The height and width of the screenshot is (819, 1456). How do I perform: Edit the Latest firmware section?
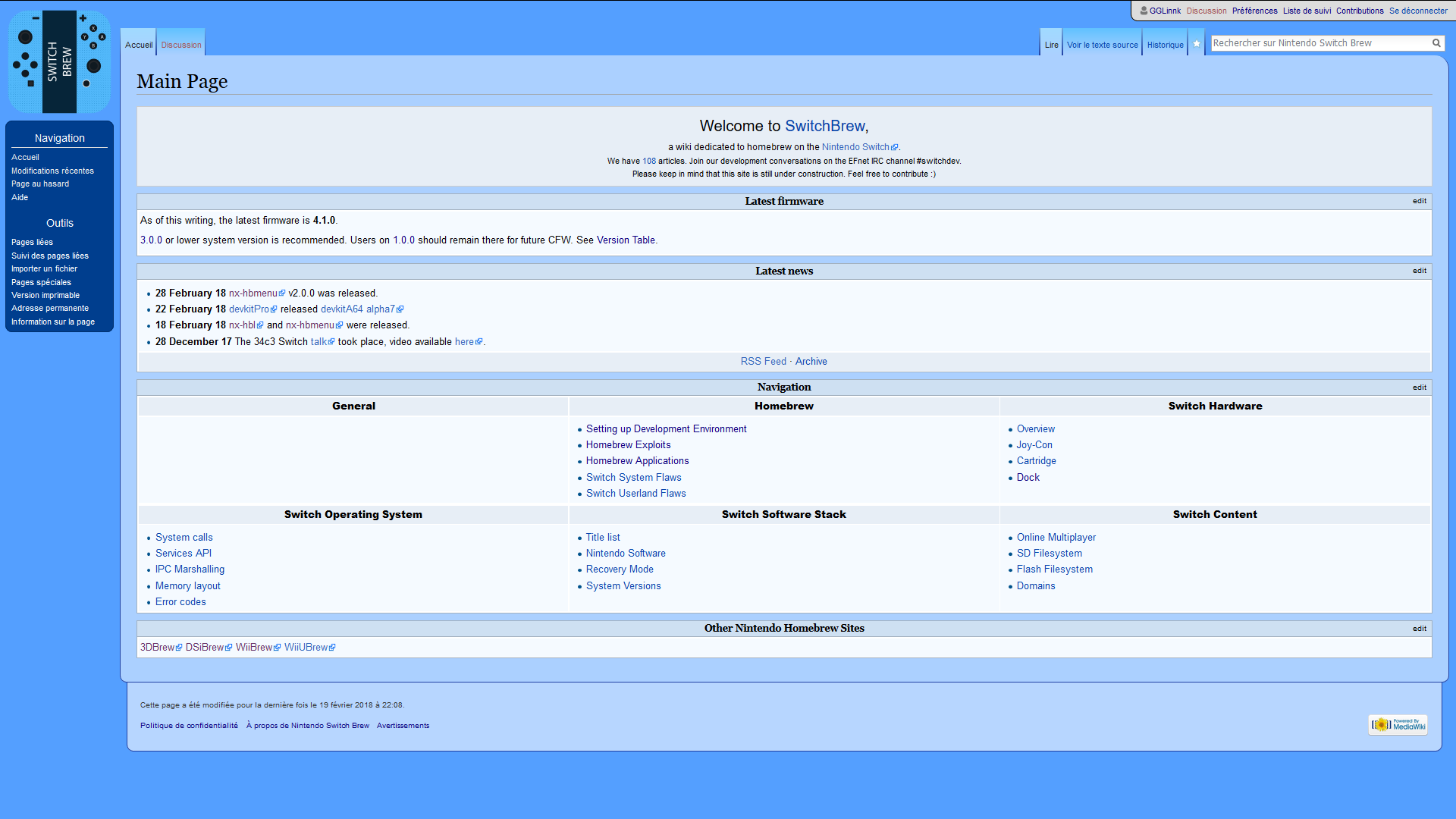1419,201
